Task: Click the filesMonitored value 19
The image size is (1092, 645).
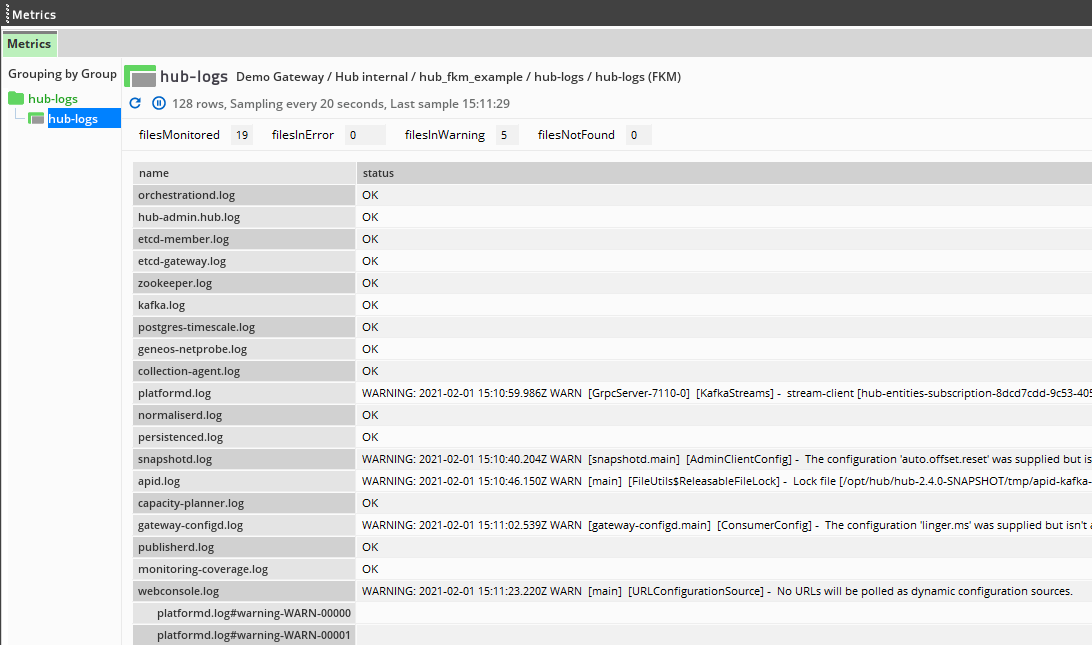Action: (241, 135)
